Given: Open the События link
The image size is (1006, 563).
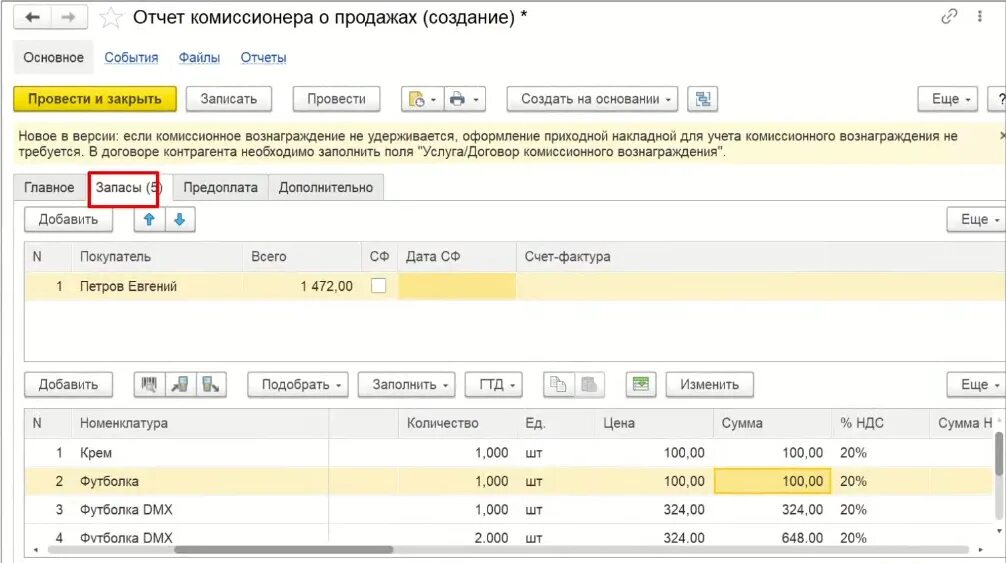Looking at the screenshot, I should [x=131, y=58].
